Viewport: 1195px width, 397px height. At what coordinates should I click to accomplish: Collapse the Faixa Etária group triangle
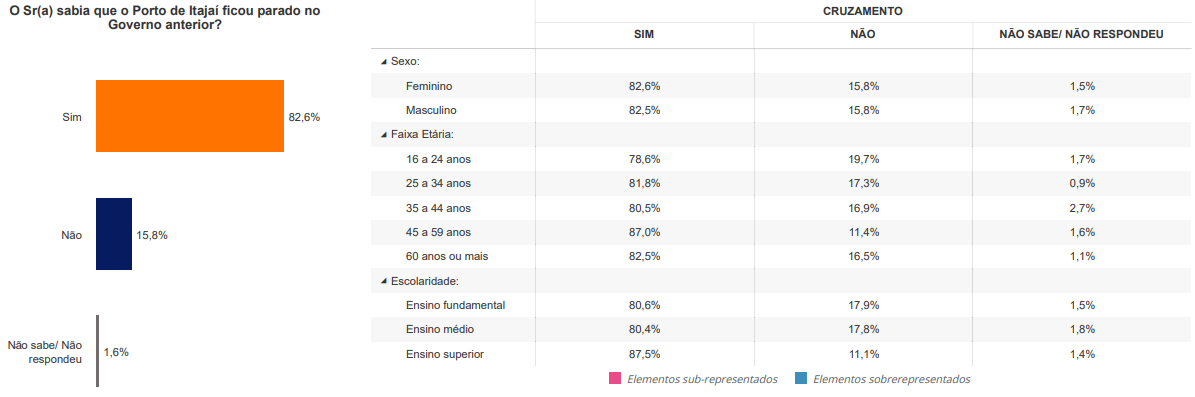click(x=384, y=135)
